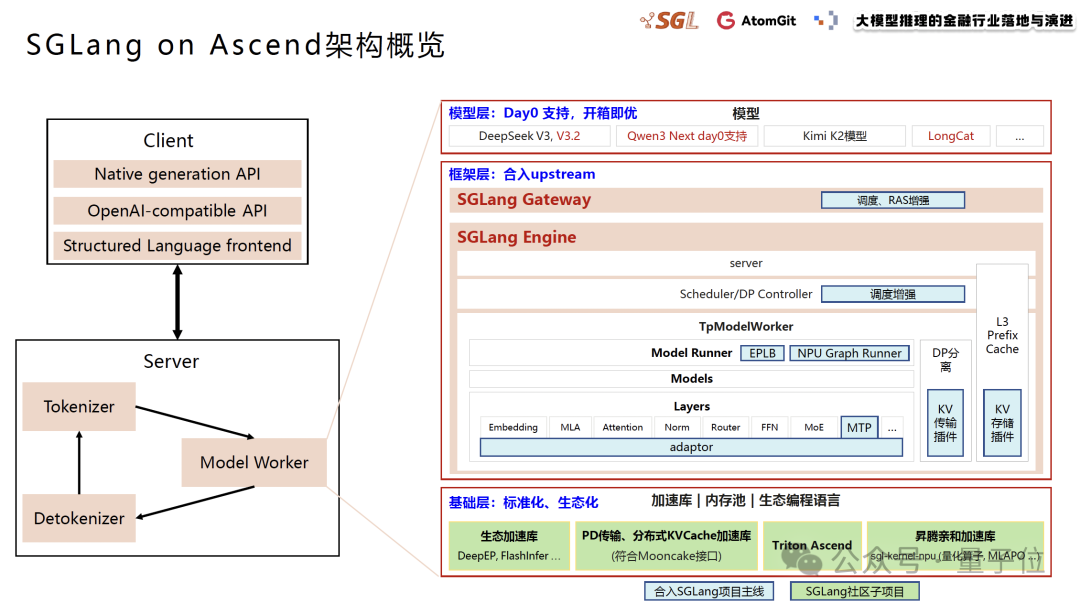Select the Qwen3 Next day0 model box
The width and height of the screenshot is (1080, 604).
pyautogui.click(x=687, y=136)
